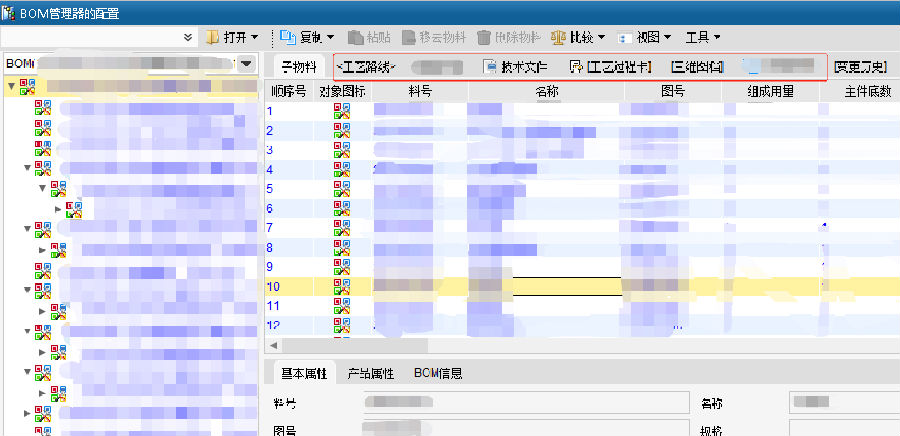The width and height of the screenshot is (900, 436).
Task: Select the 基本属性 tab
Action: [304, 373]
